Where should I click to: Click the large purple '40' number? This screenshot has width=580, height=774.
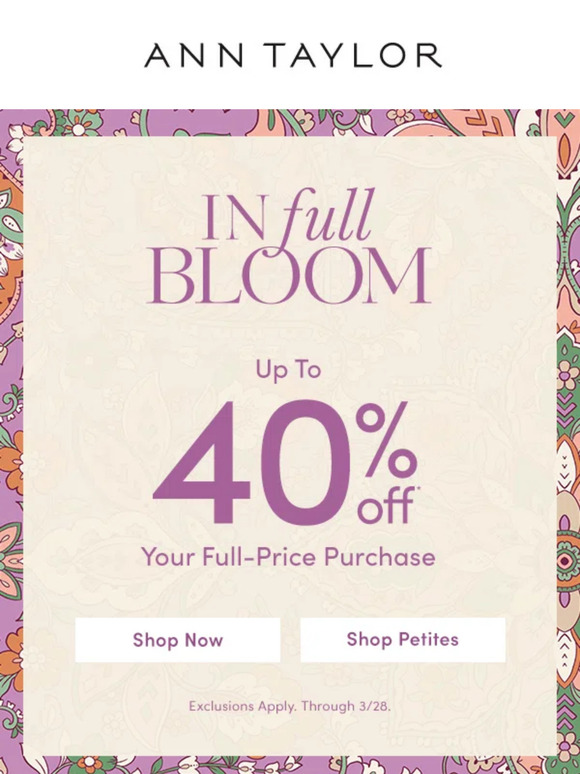(x=252, y=463)
